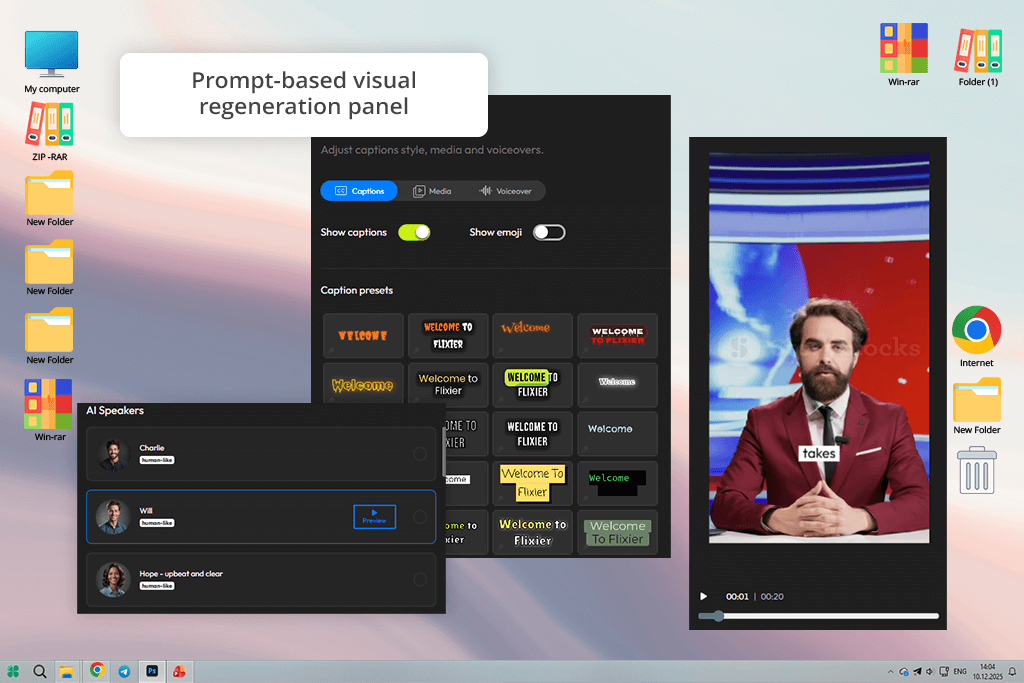The width and height of the screenshot is (1024, 683).
Task: Click the Telegram tray icon
Action: [918, 671]
